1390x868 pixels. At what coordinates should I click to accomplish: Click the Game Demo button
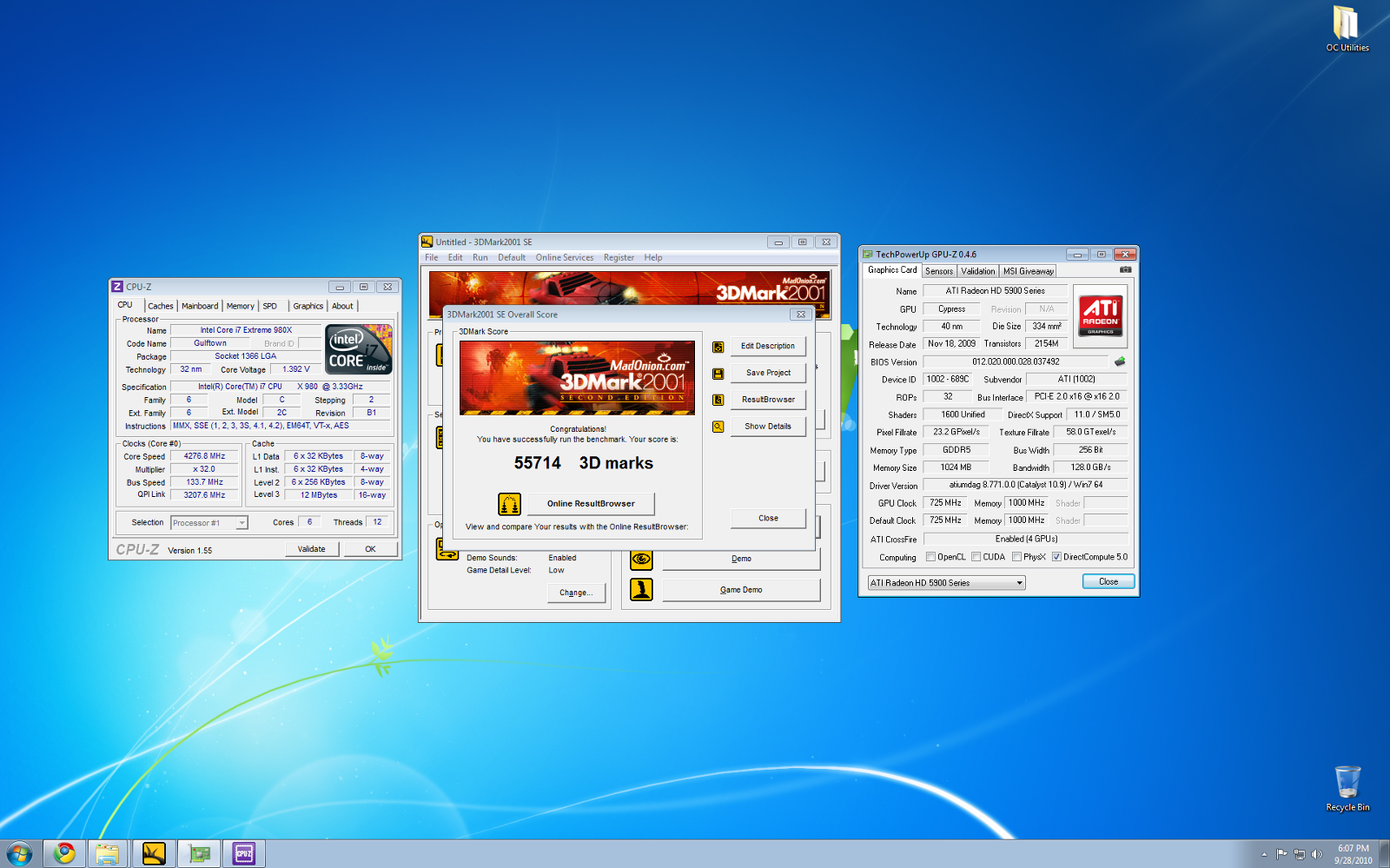point(741,590)
